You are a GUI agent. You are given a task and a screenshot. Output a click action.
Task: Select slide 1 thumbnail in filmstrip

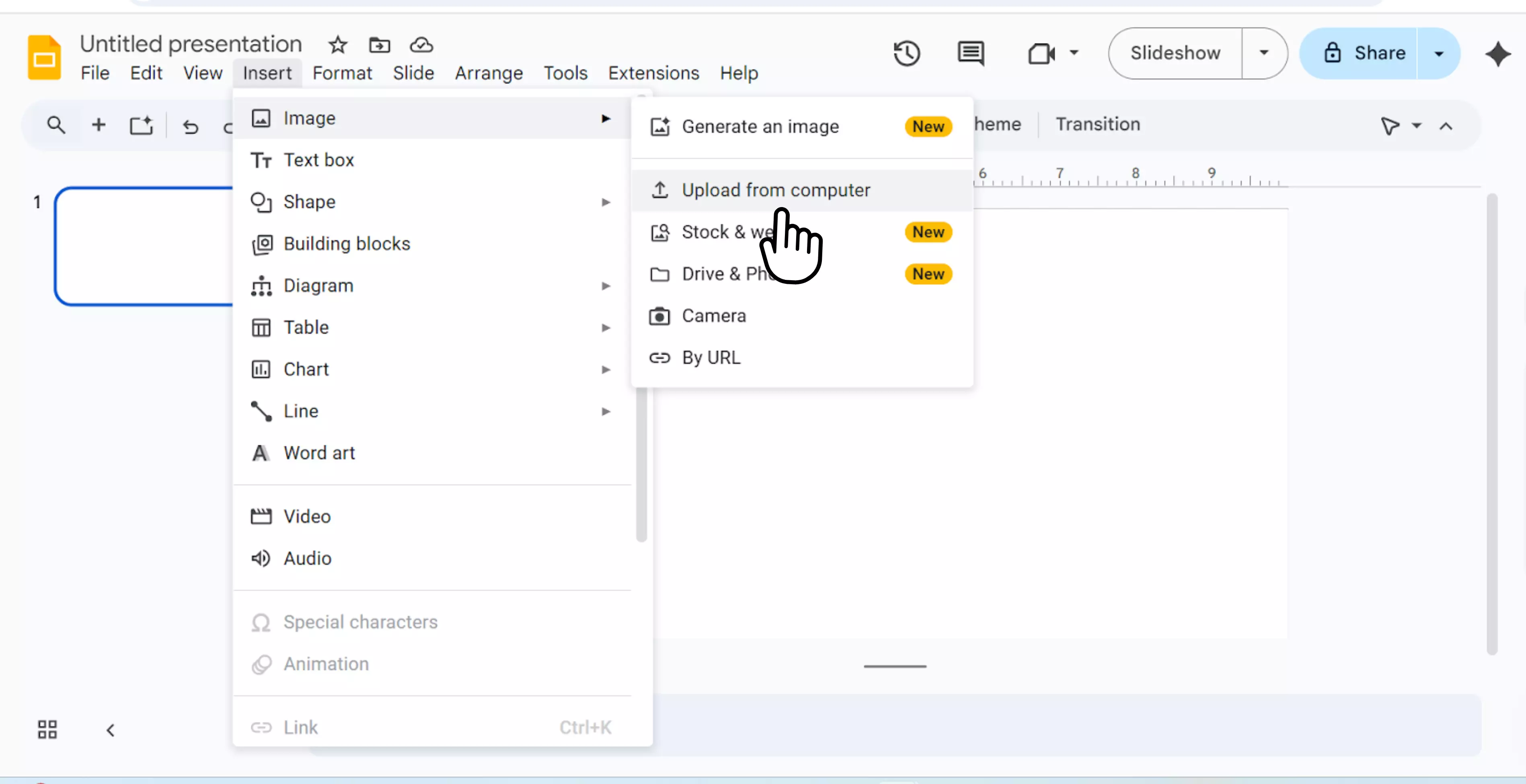[x=144, y=246]
